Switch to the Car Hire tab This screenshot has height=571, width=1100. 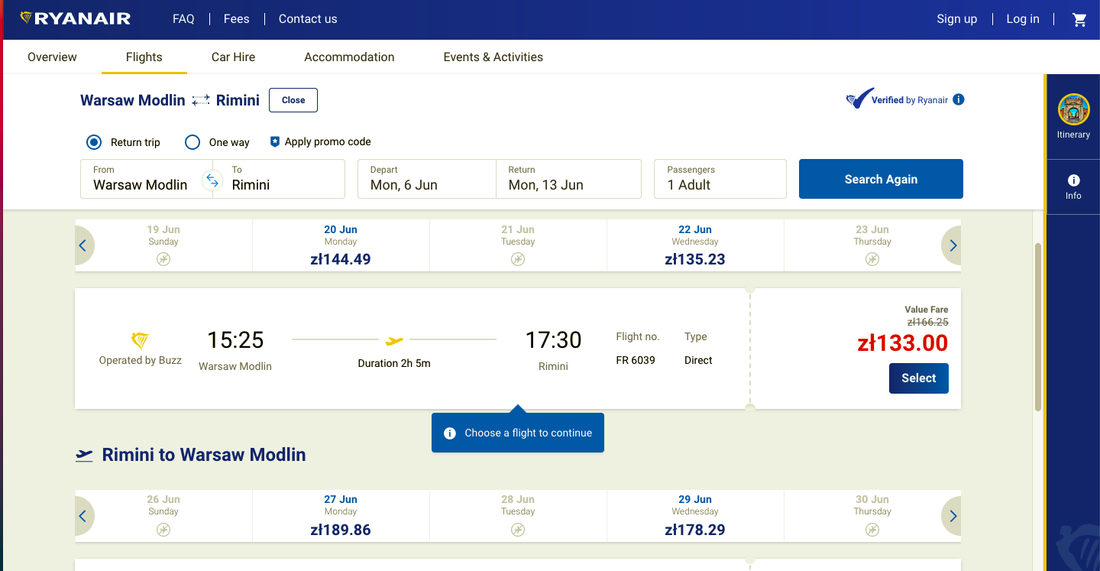point(233,57)
